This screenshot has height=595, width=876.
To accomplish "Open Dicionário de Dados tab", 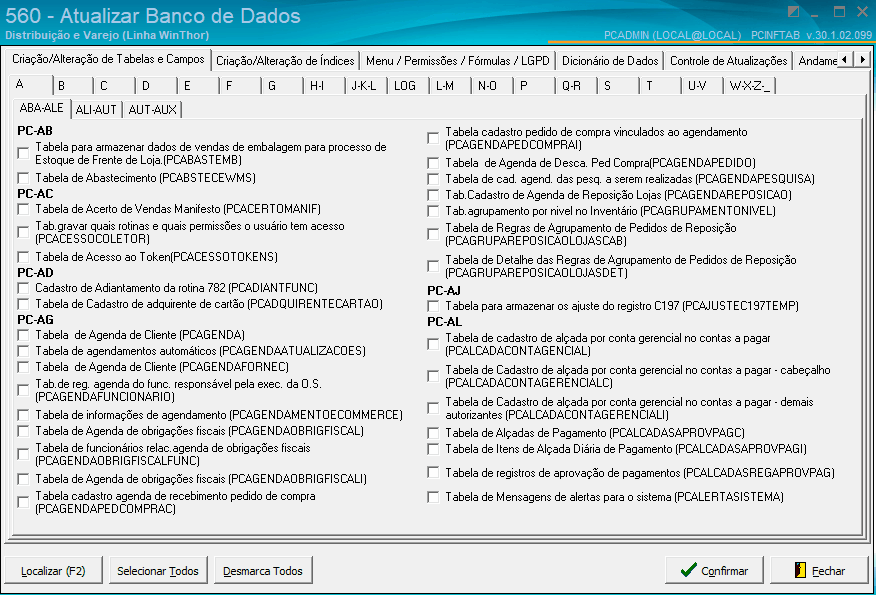I will [610, 61].
